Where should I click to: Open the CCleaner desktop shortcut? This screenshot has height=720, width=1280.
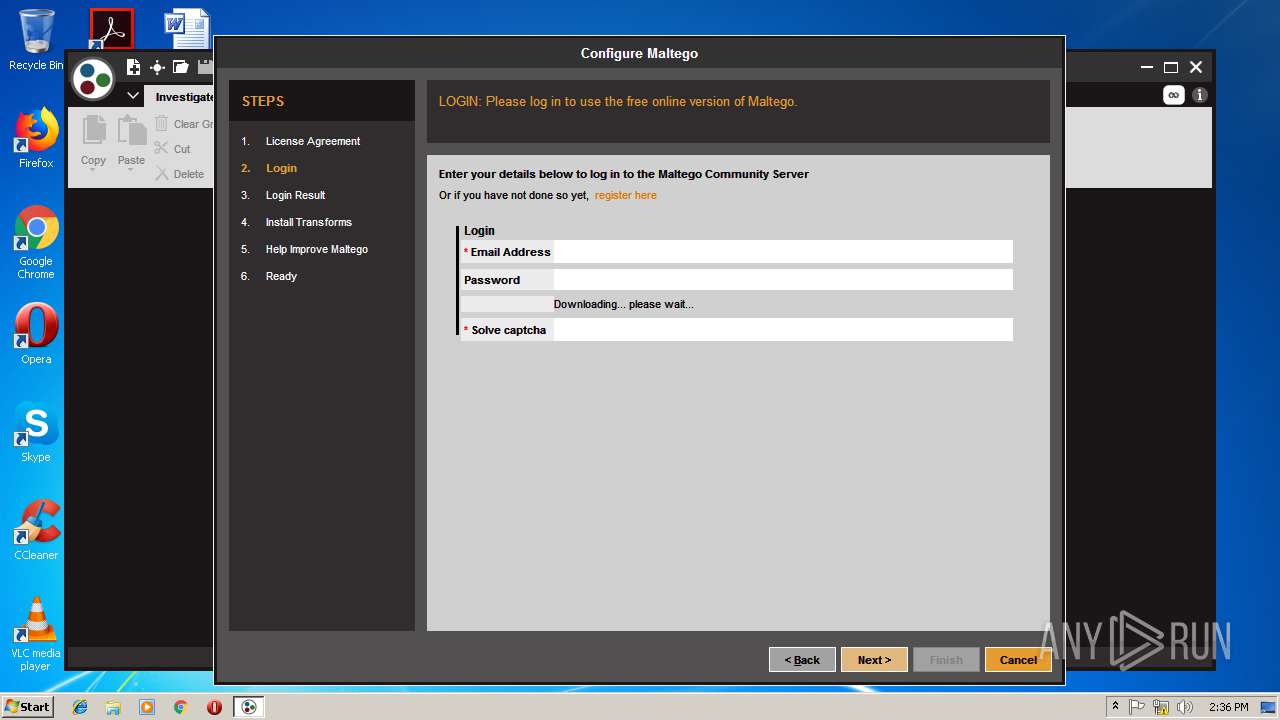tap(36, 530)
